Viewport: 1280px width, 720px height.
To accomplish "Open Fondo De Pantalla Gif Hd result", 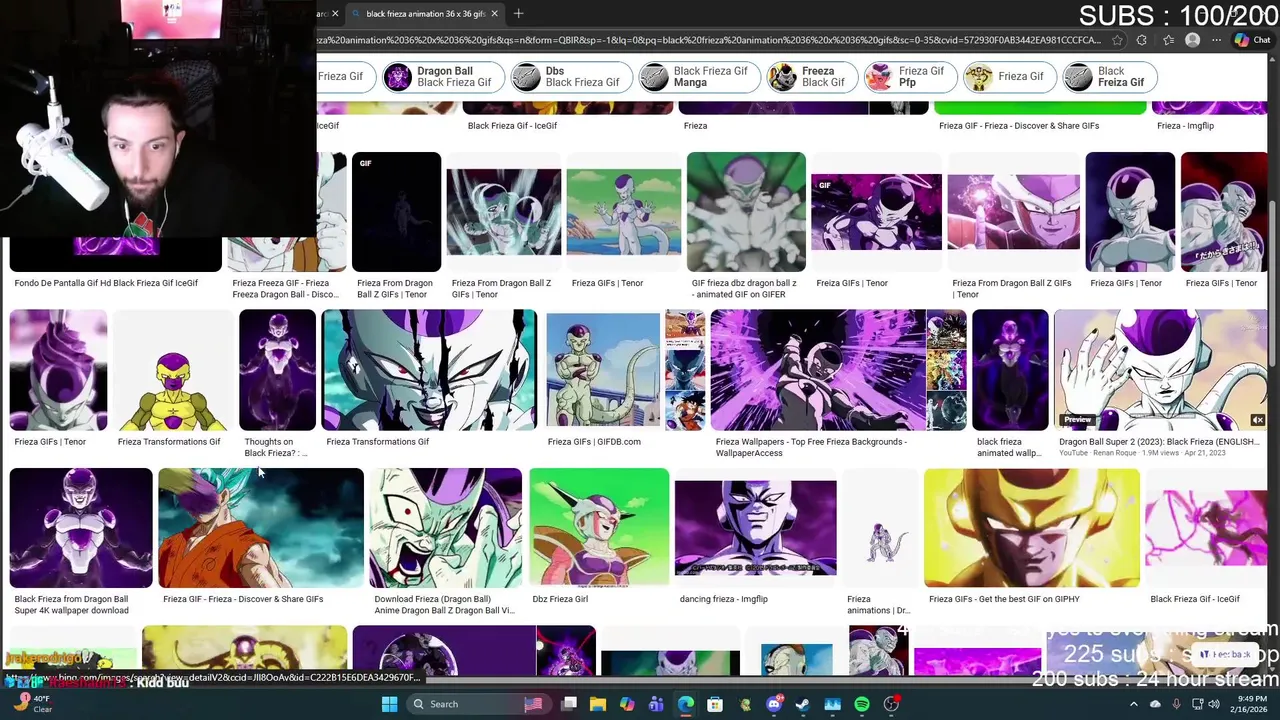I will pos(106,283).
